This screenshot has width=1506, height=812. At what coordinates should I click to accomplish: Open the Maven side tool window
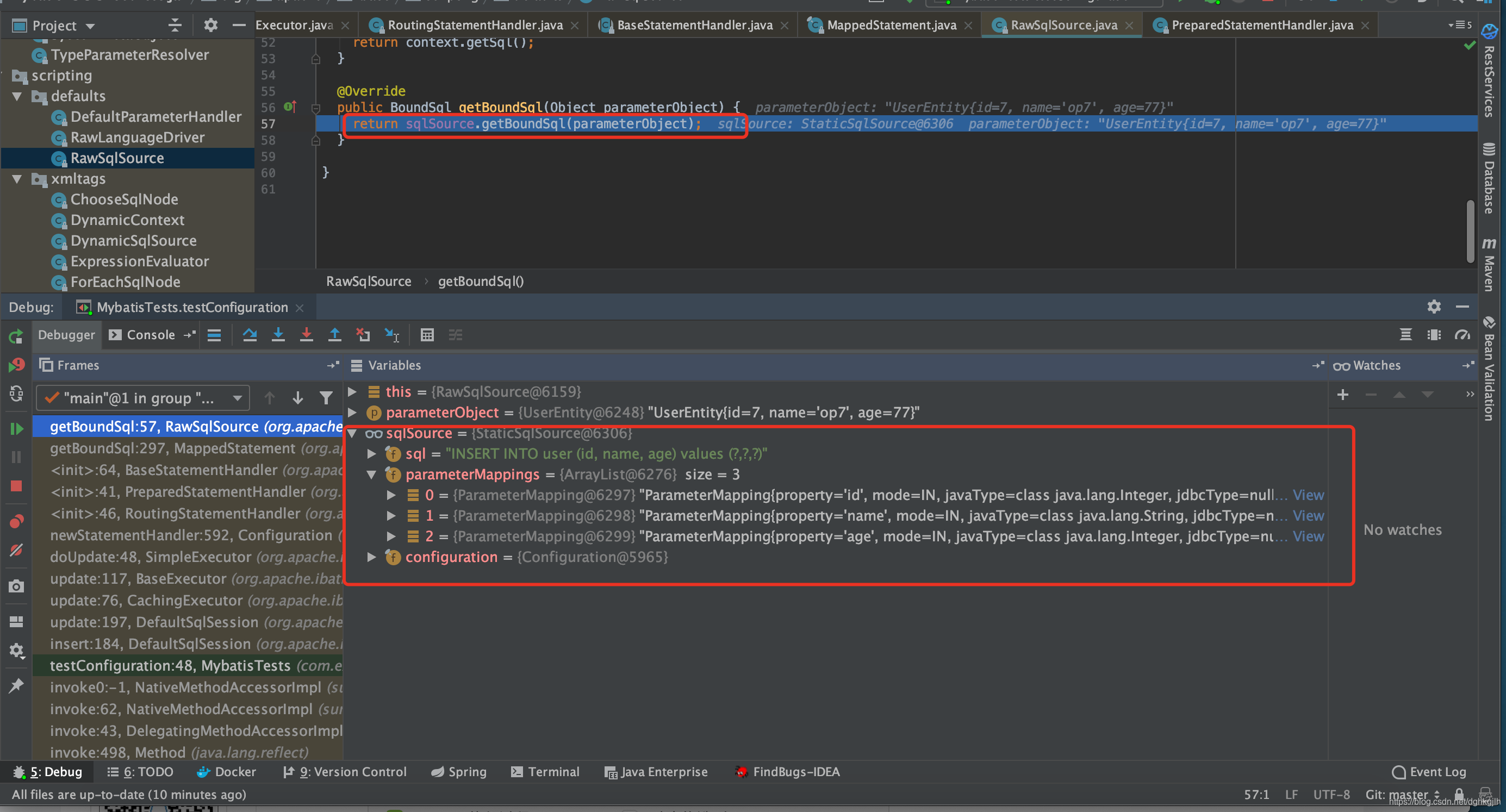(1490, 264)
